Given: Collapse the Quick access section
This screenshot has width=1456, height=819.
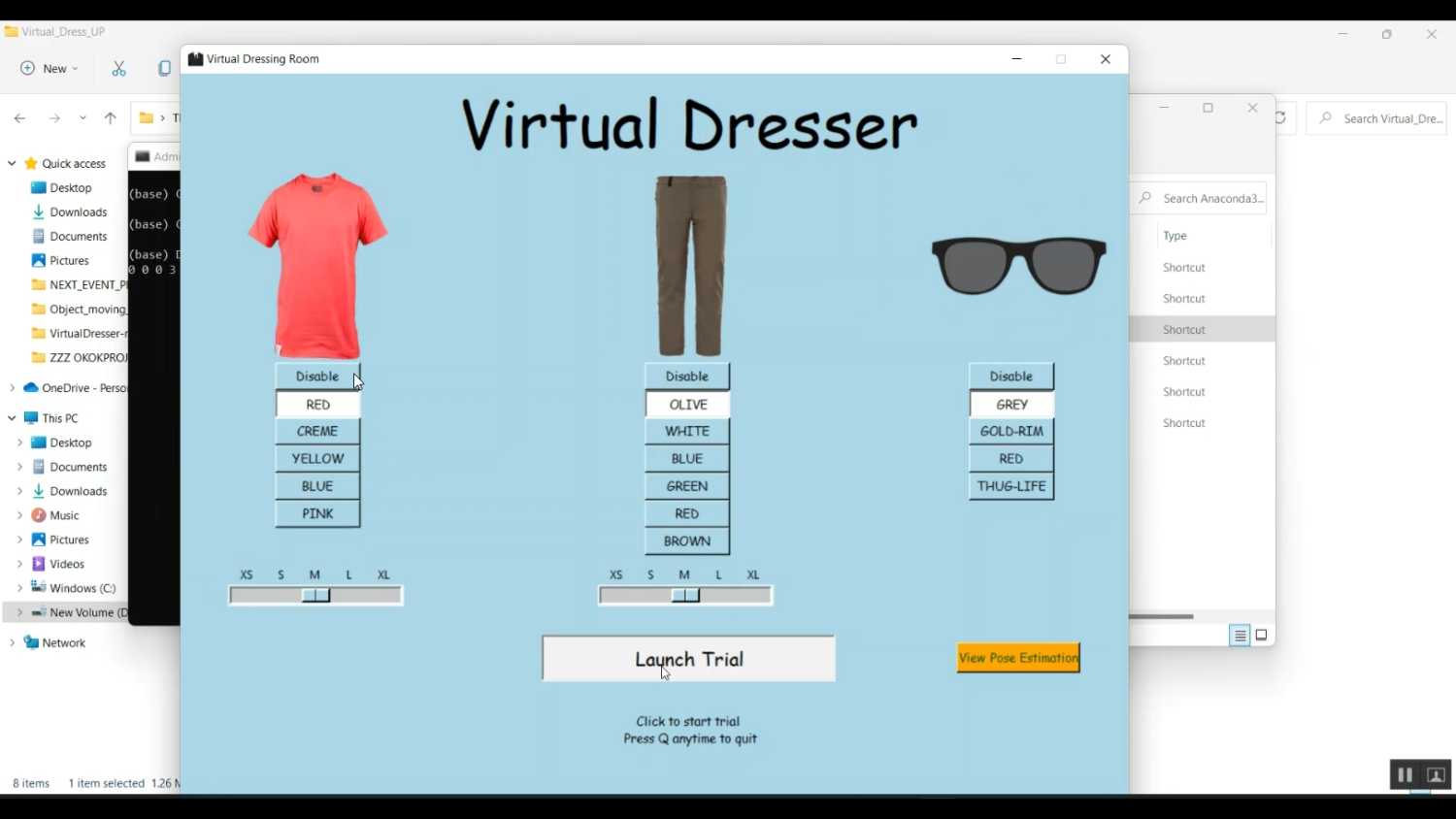Looking at the screenshot, I should coord(12,164).
